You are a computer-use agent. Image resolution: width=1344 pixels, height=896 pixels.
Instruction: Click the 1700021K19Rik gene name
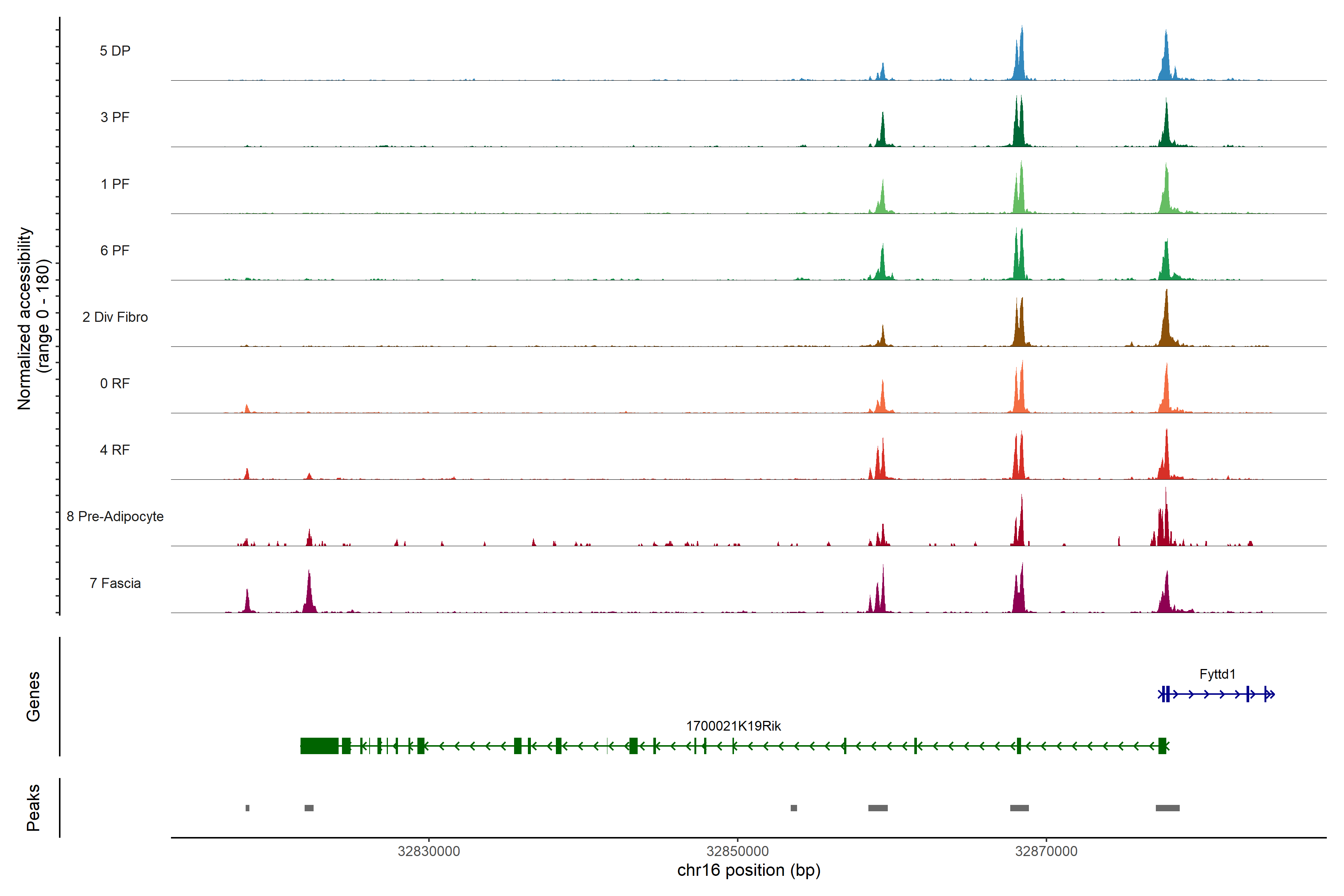[x=733, y=726]
